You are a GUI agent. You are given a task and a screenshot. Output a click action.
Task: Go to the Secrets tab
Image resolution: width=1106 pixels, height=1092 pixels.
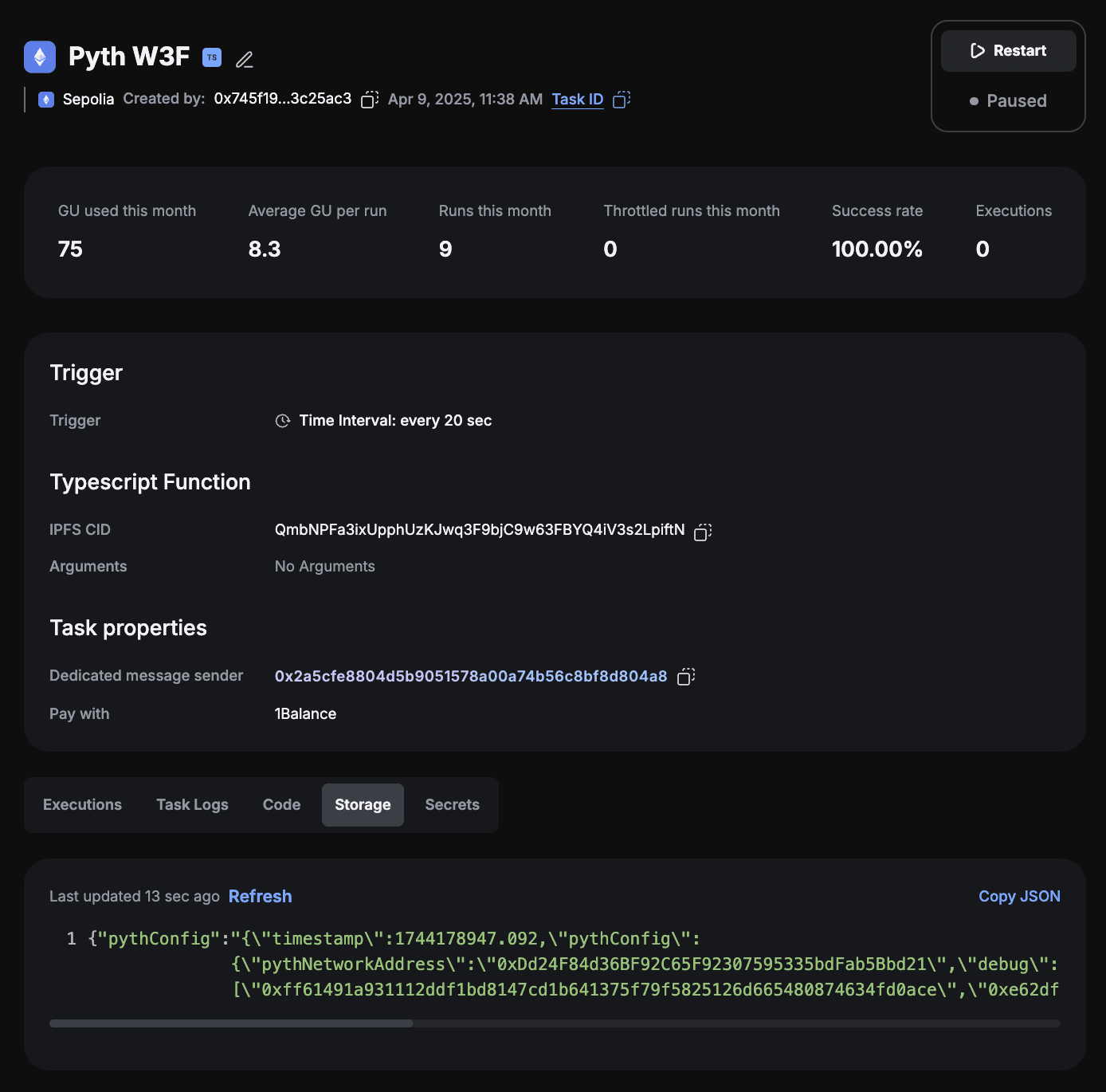(x=452, y=805)
